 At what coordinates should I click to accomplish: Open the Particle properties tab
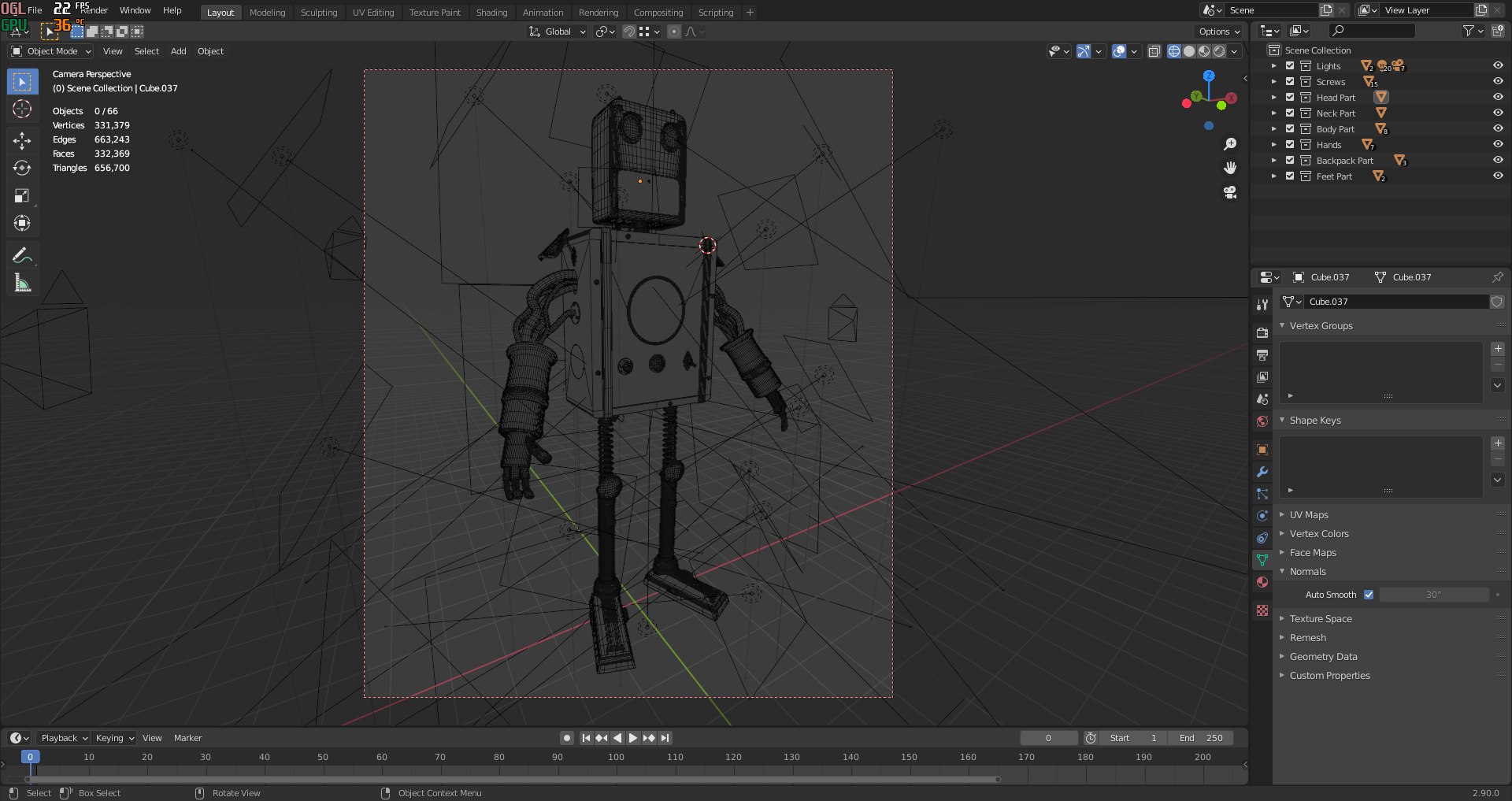pyautogui.click(x=1262, y=494)
